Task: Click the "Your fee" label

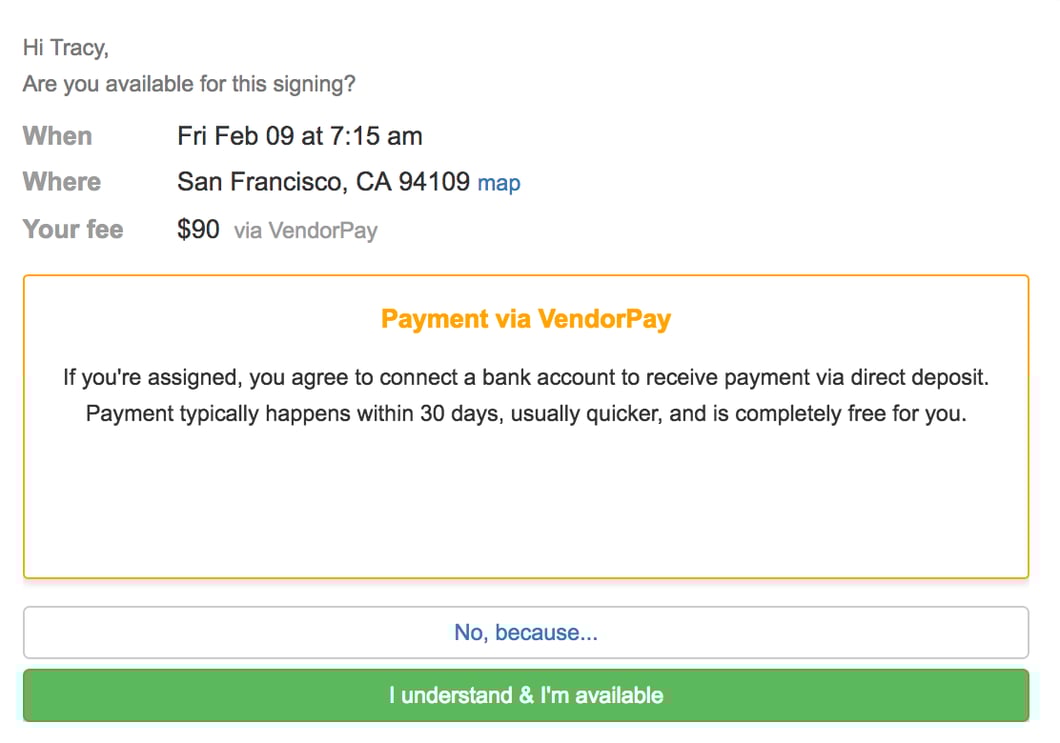Action: (x=73, y=229)
